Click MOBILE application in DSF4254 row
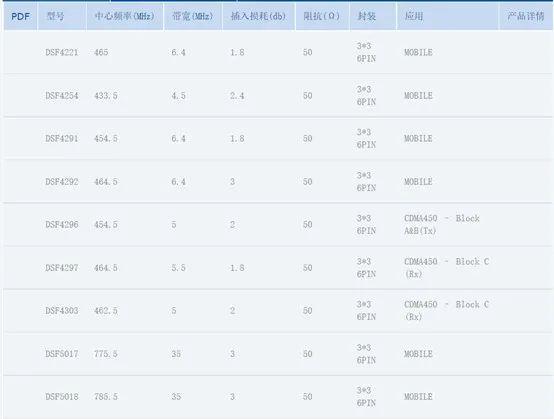 (418, 96)
